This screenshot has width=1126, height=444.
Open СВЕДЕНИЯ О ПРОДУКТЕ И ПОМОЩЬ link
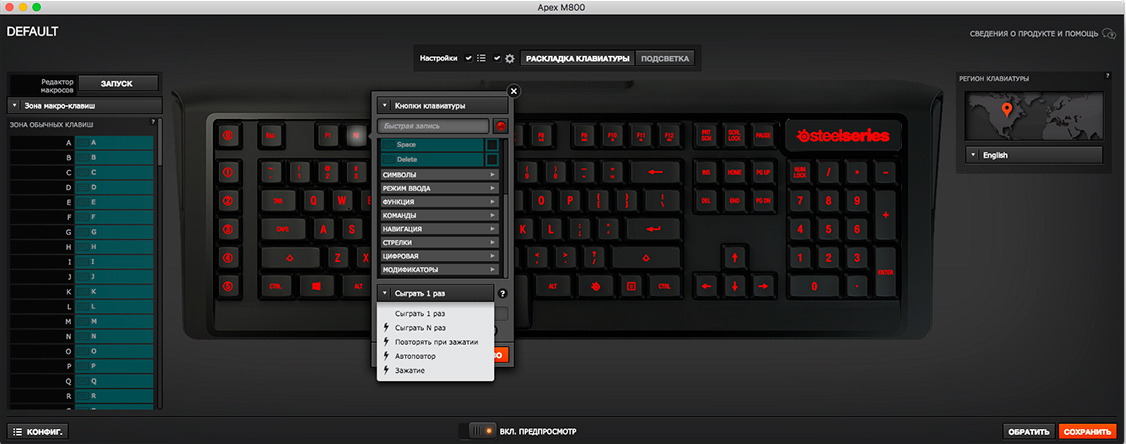(1034, 34)
